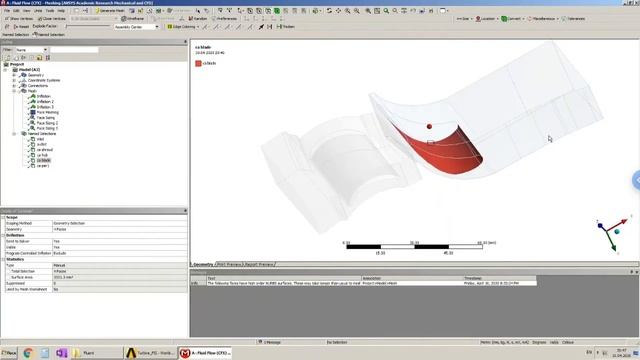
Task: Expand the Connections tree node
Action: (14, 86)
